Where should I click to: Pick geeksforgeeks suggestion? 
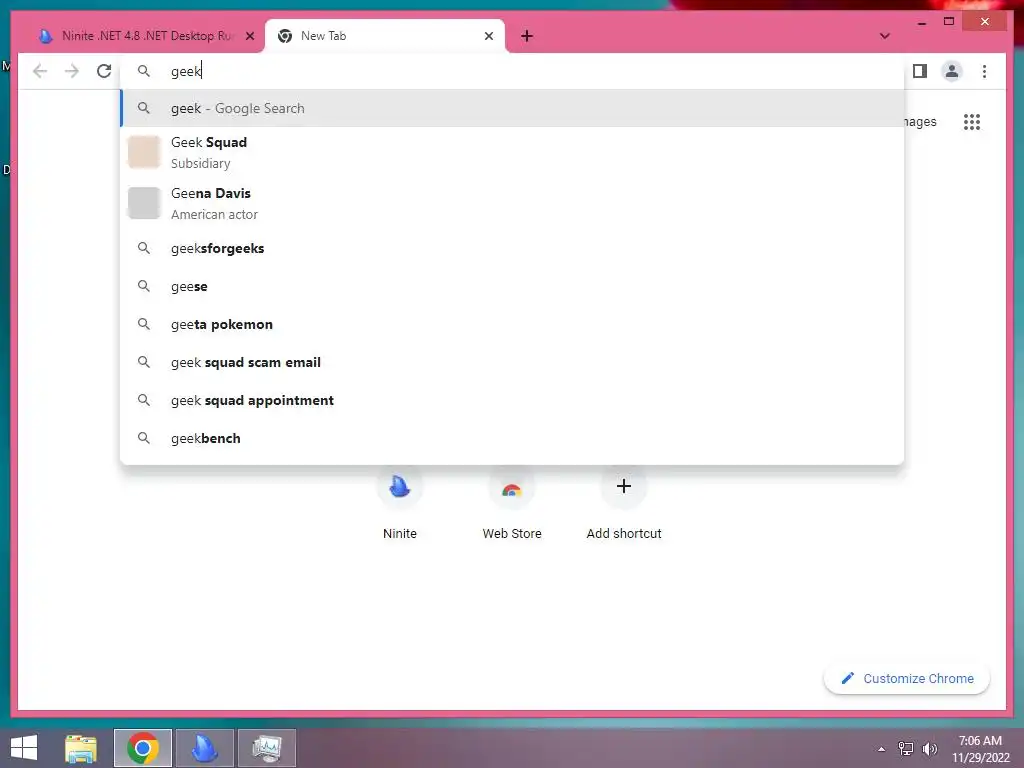513,248
